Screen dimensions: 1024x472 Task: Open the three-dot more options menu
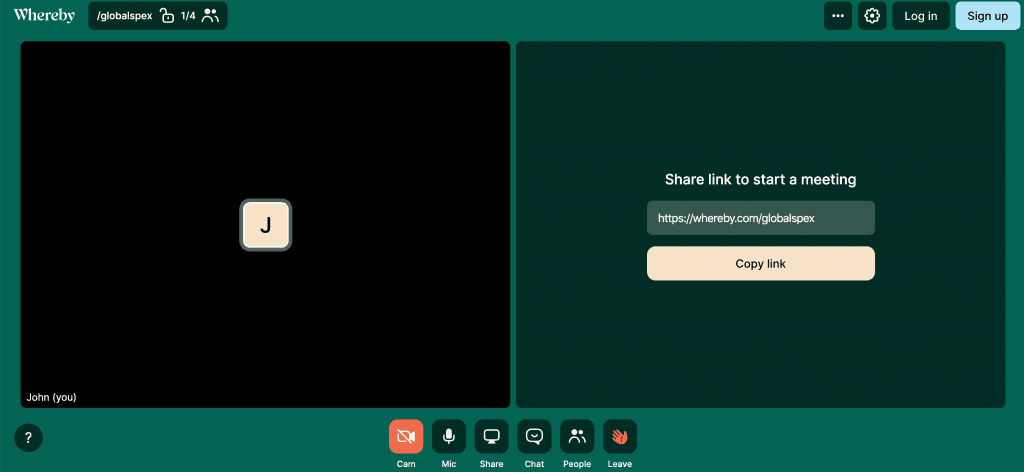[838, 16]
